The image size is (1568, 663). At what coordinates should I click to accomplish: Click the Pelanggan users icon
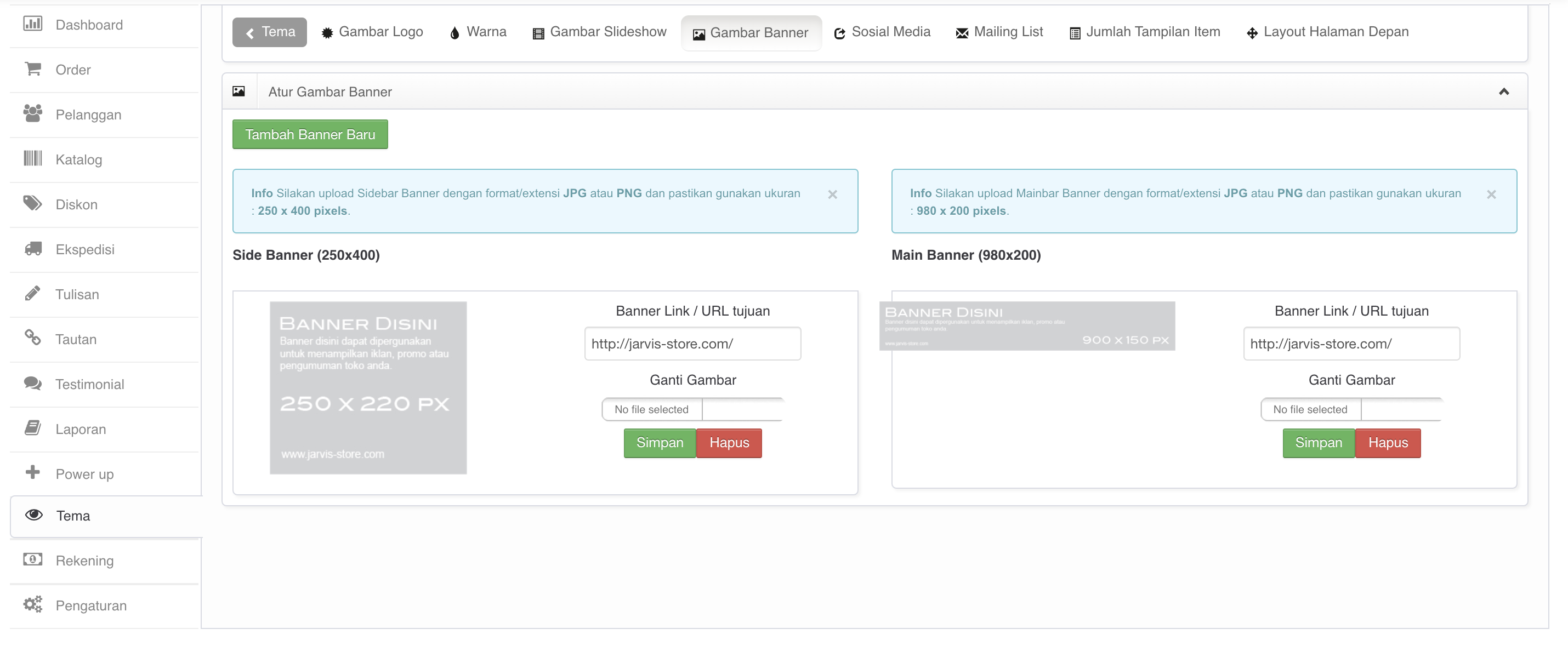[32, 114]
